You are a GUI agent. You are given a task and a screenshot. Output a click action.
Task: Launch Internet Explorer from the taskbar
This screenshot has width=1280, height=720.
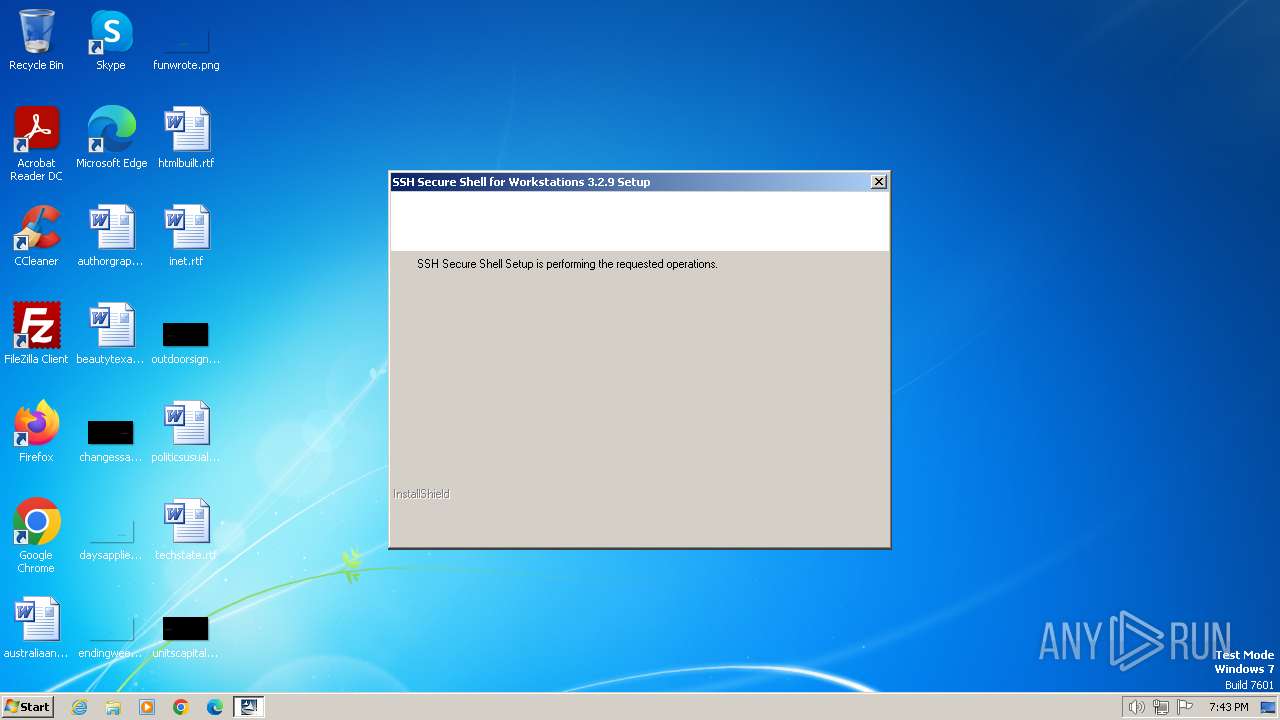pos(79,707)
